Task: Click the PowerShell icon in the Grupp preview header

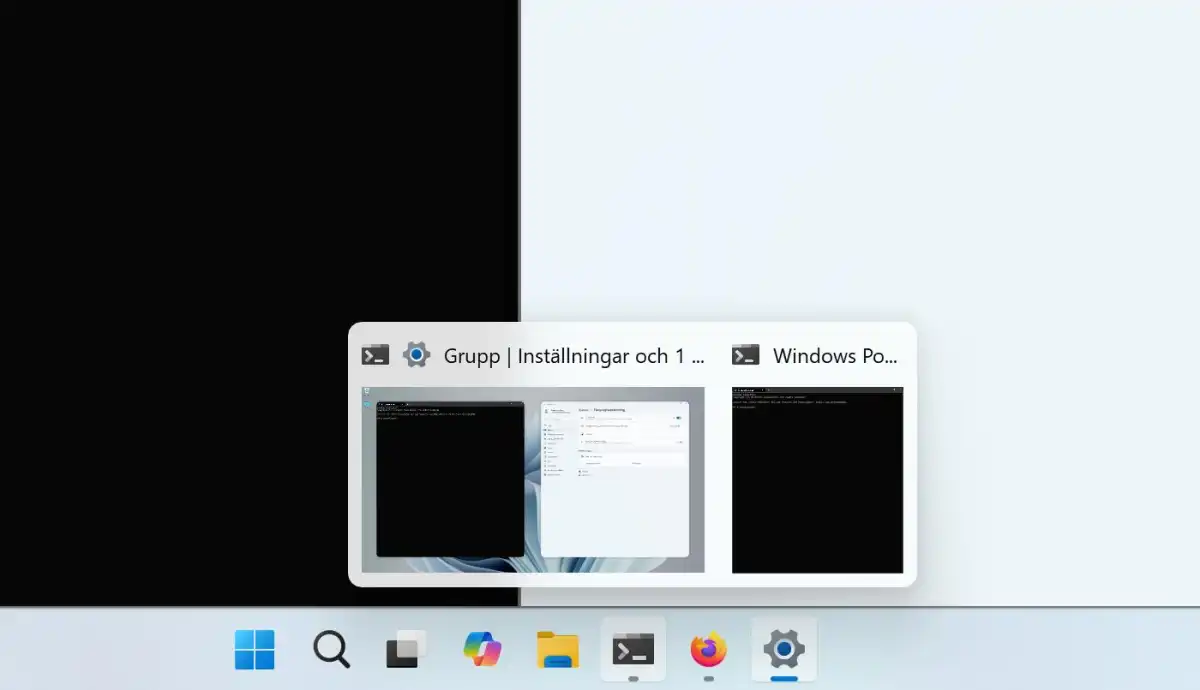Action: [375, 354]
